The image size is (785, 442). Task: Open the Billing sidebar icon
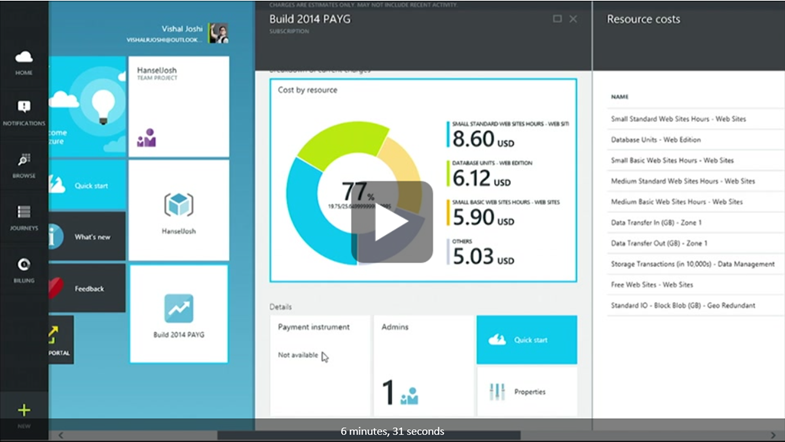(24, 270)
